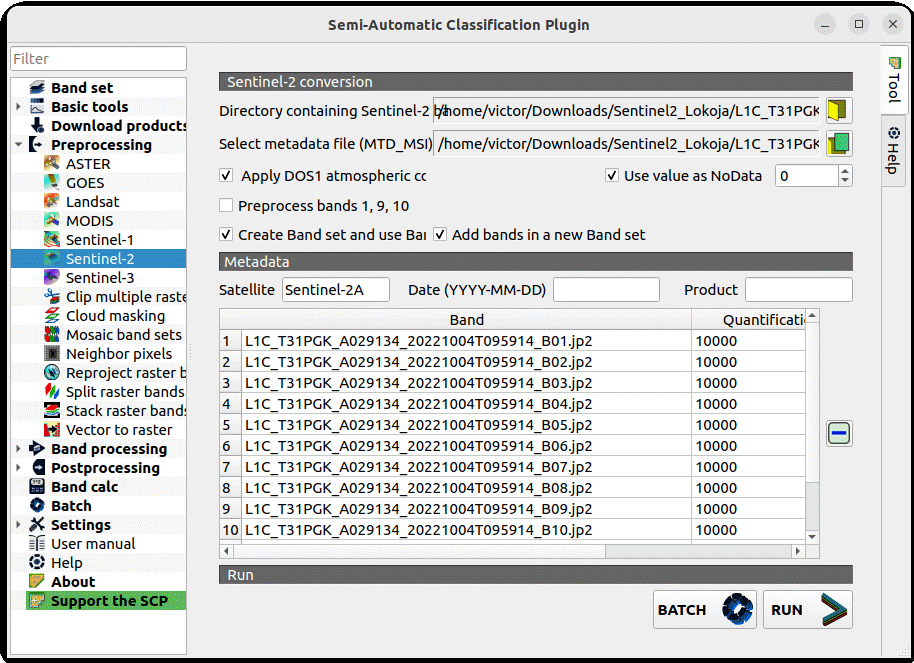Browse for MTD_MSI metadata file

[x=839, y=143]
